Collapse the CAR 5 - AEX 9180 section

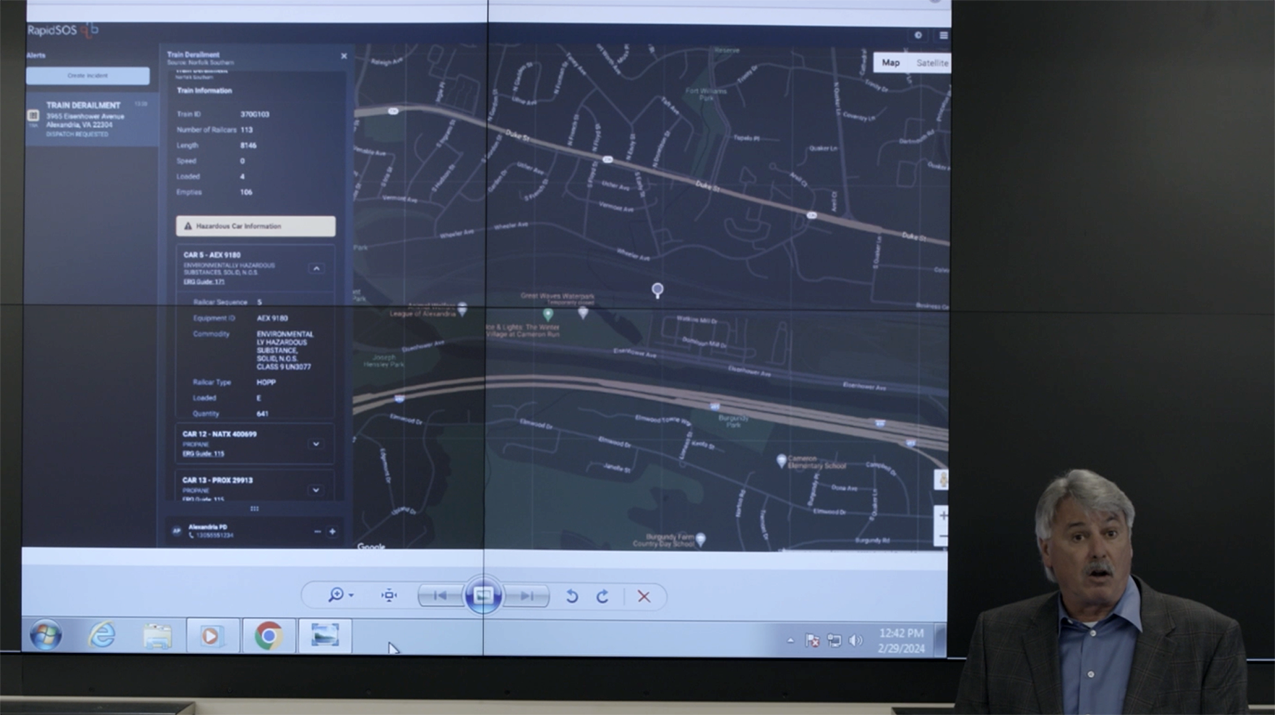coord(316,268)
